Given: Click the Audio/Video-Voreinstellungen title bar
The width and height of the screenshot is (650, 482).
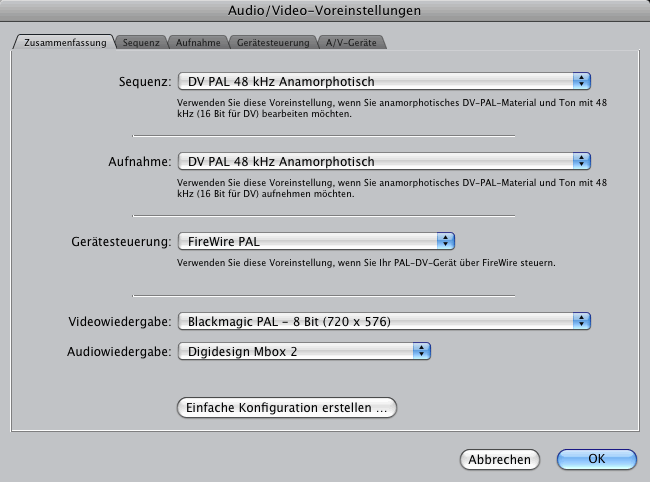Looking at the screenshot, I should point(325,10).
